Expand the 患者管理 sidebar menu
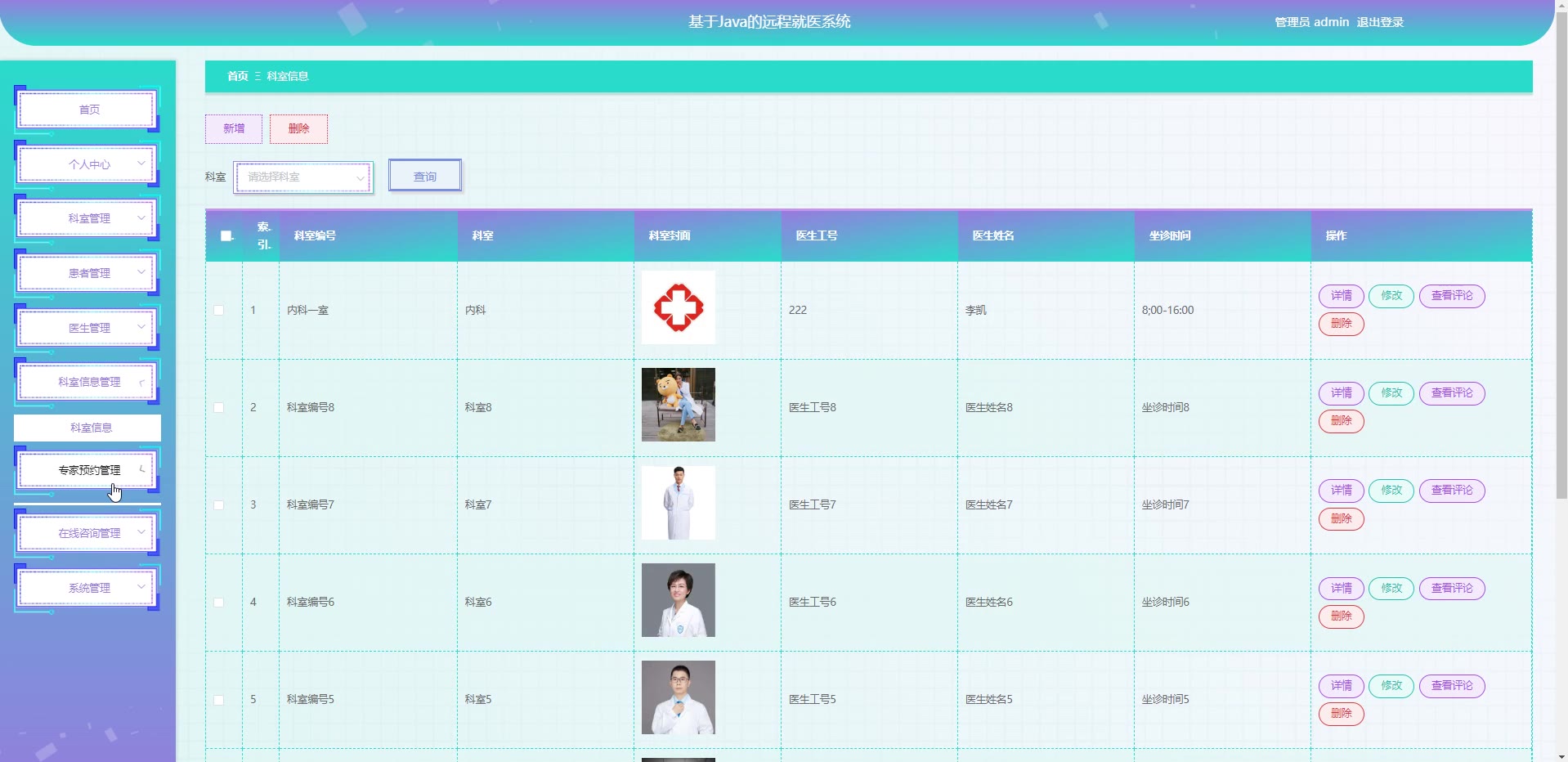Image resolution: width=1568 pixels, height=762 pixels. point(87,273)
